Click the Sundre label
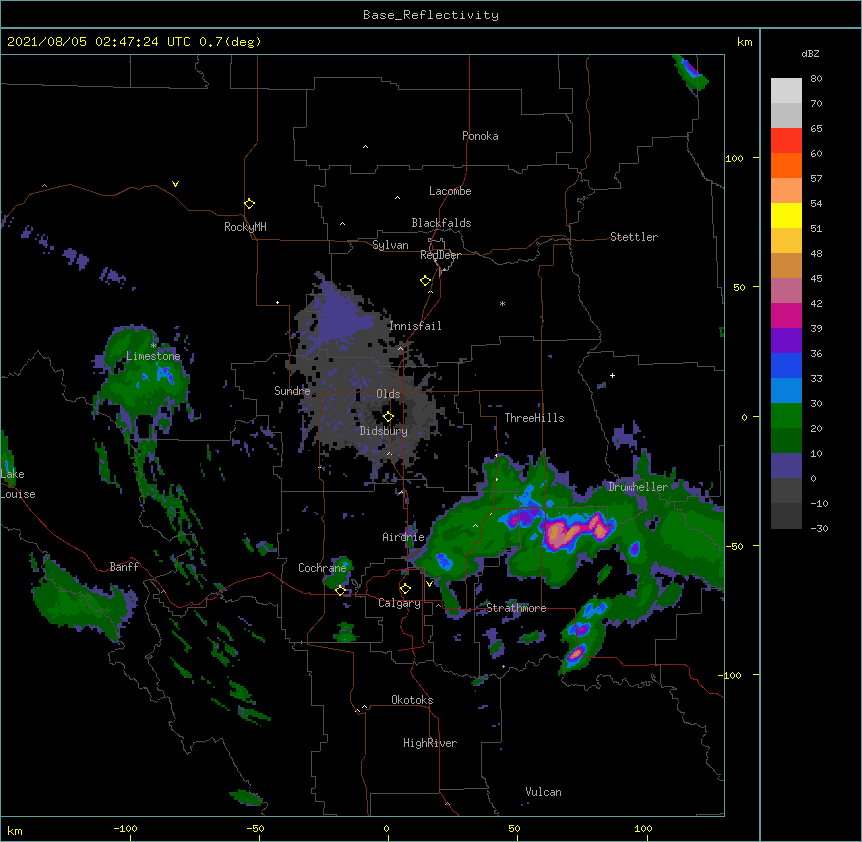862x842 pixels. (x=292, y=391)
